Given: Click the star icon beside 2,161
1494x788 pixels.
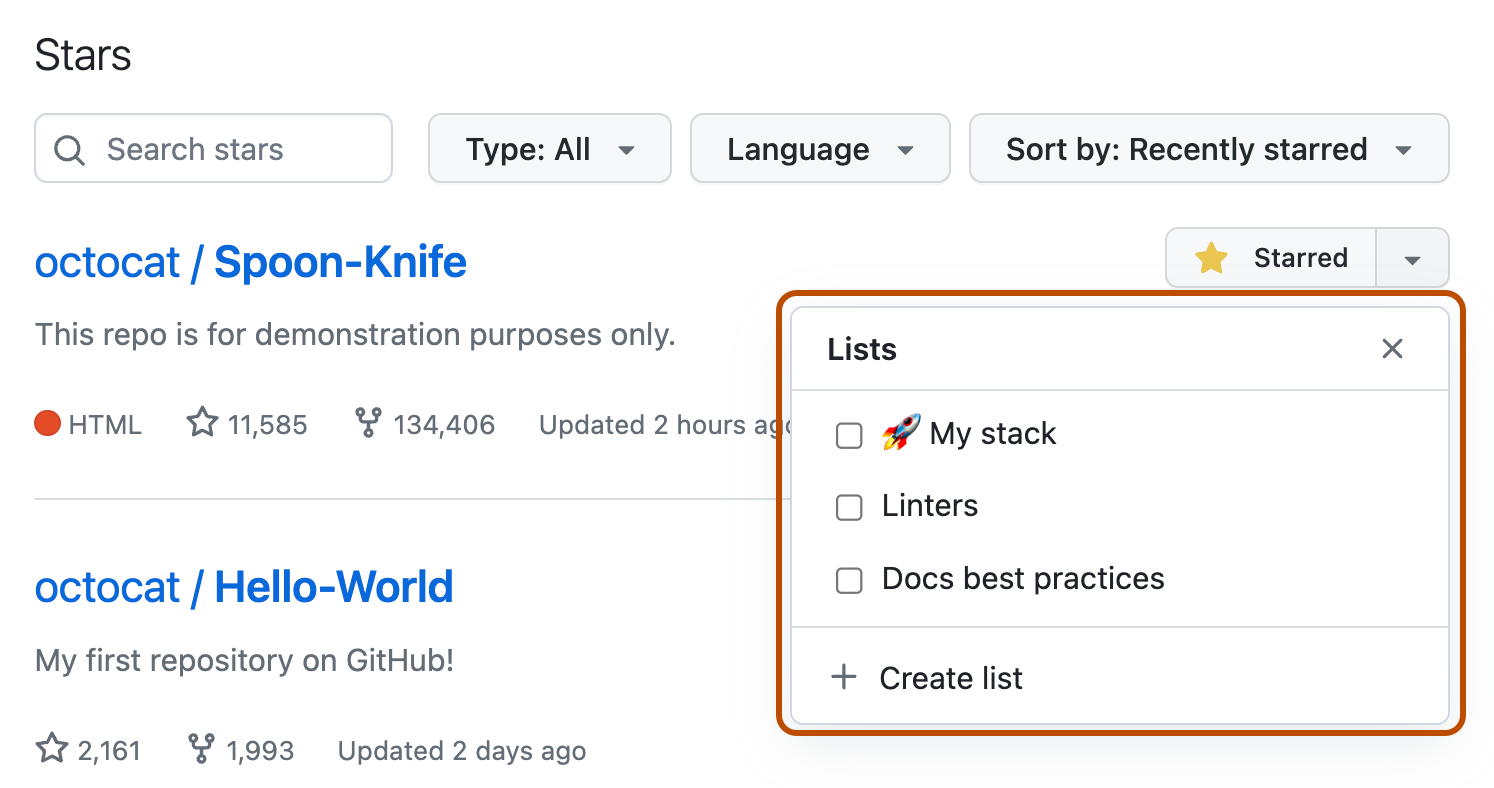Looking at the screenshot, I should tap(50, 749).
